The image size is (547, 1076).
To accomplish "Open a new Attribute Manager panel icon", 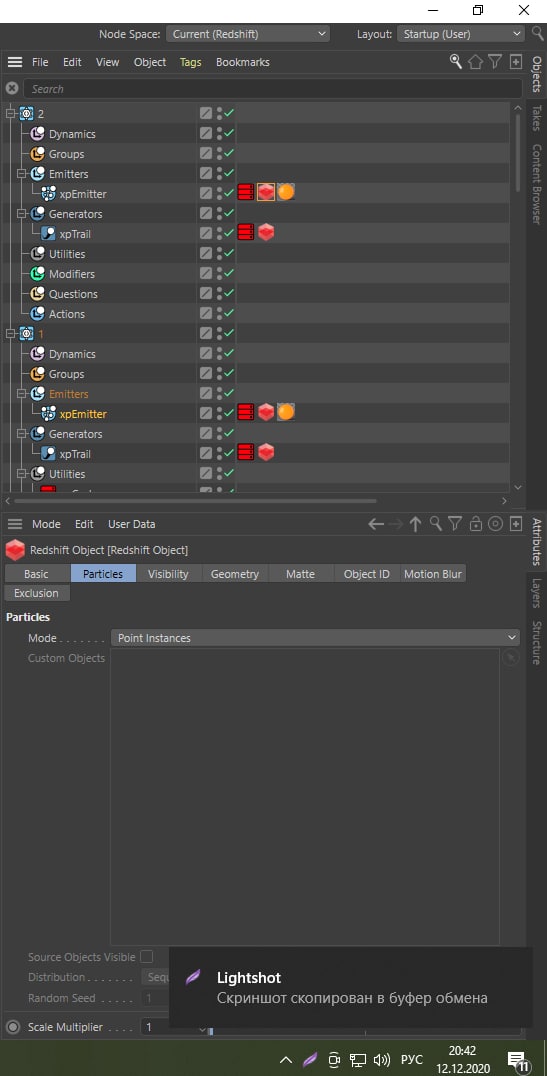I will point(515,524).
